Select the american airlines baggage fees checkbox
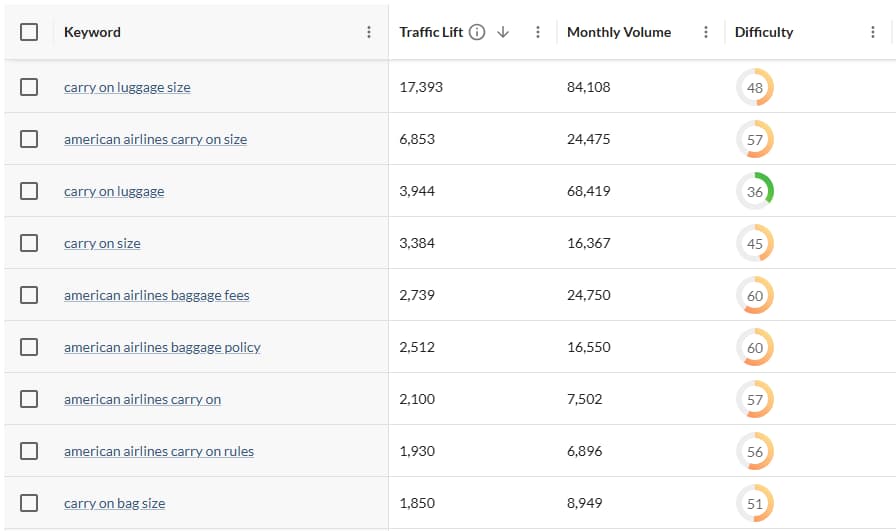 [29, 295]
